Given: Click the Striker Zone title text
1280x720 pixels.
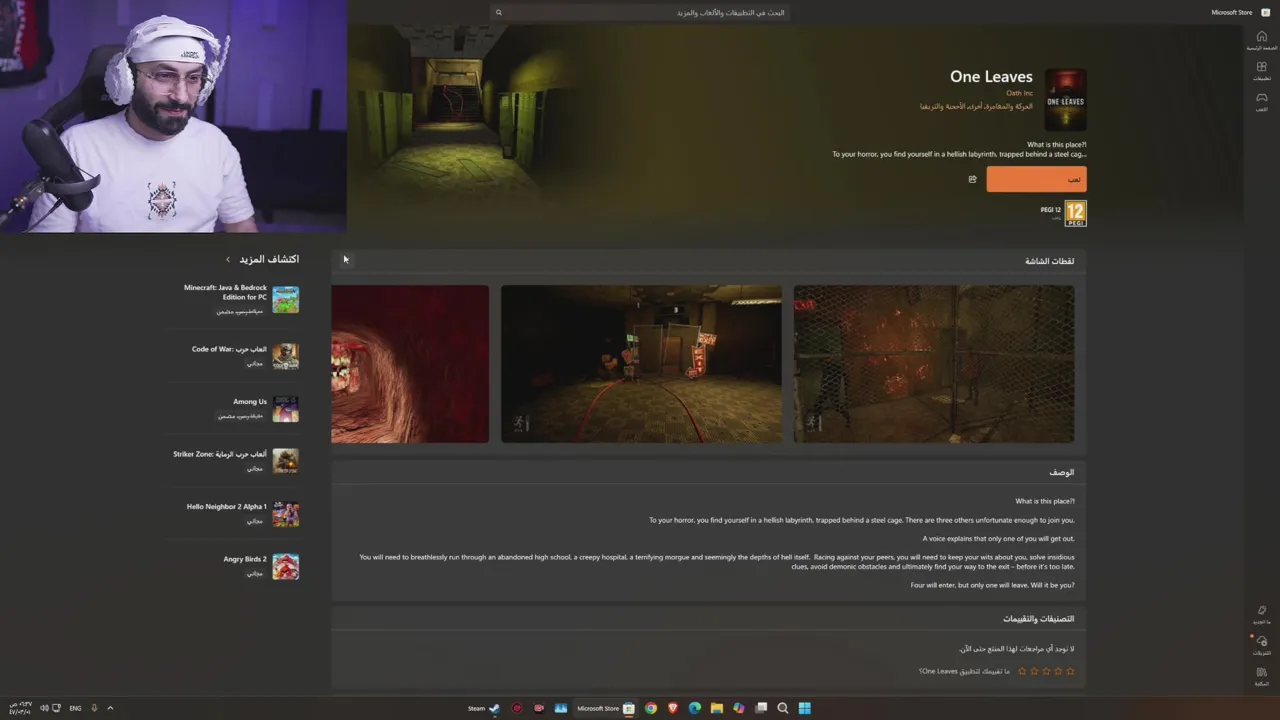Looking at the screenshot, I should click(x=220, y=454).
